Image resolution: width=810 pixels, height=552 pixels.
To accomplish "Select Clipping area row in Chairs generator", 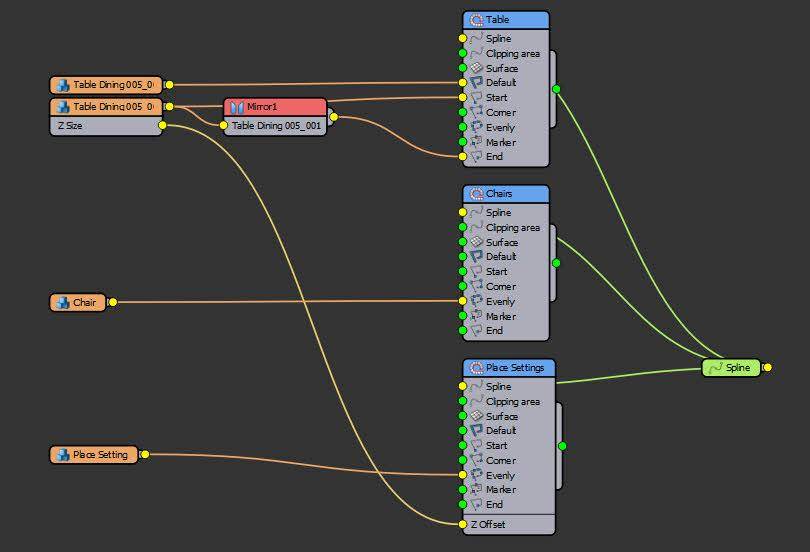I will [x=512, y=228].
